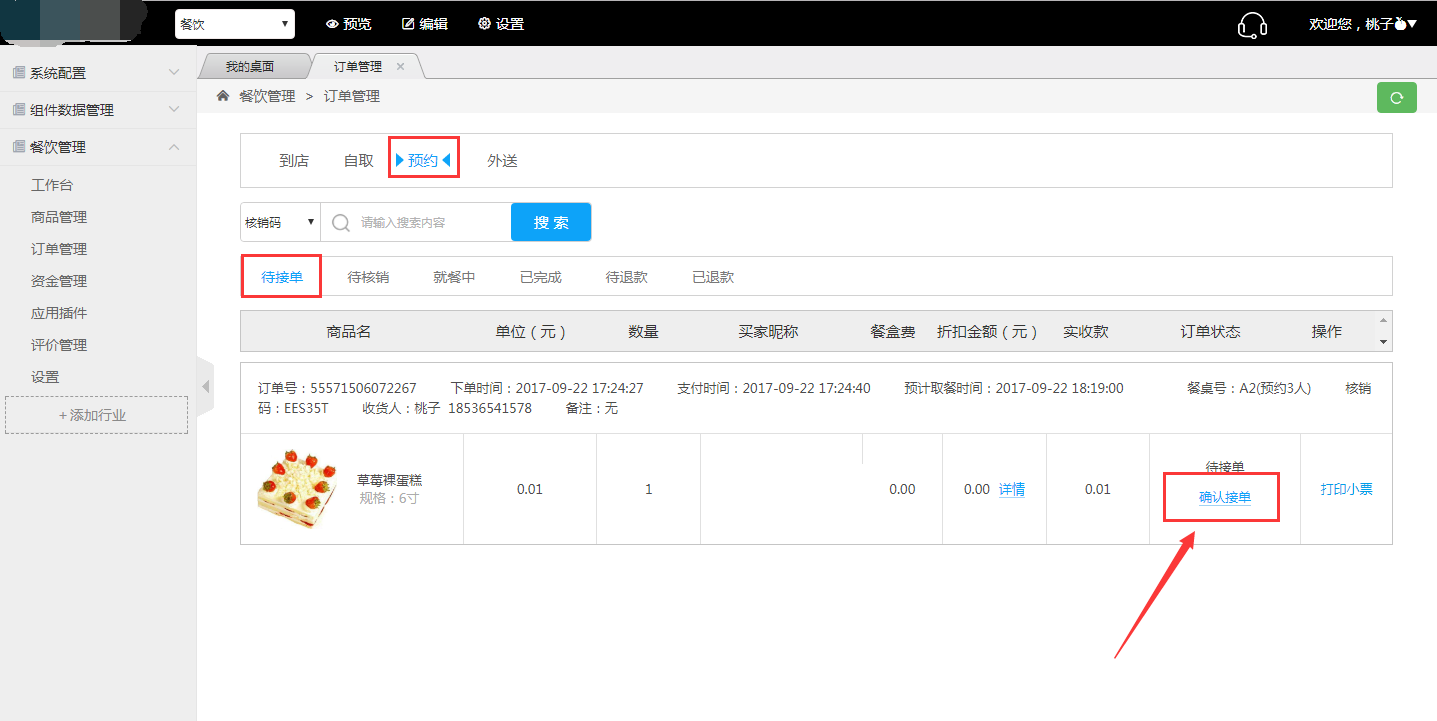Close the 订单管理 tab
This screenshot has height=721, width=1437.
[400, 66]
